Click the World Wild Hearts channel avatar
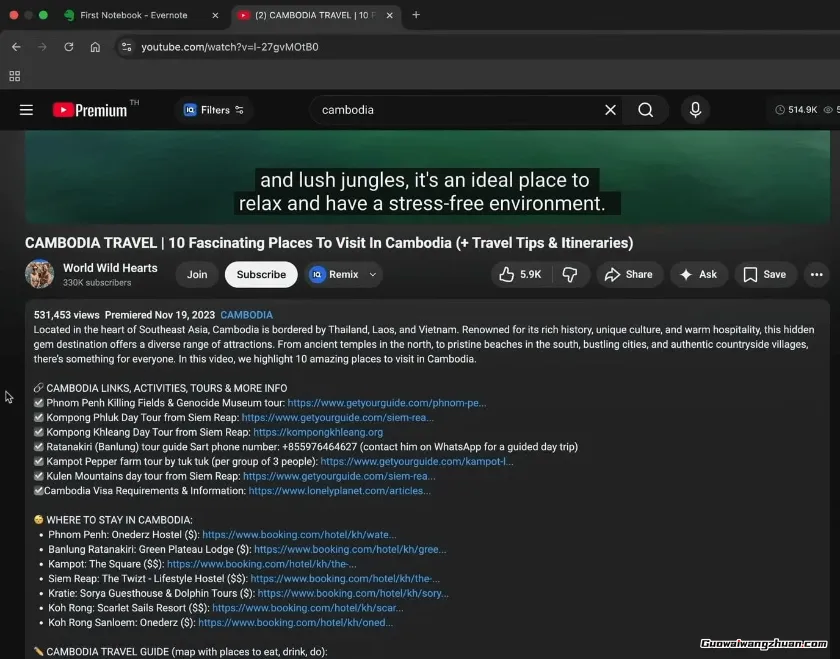Image resolution: width=840 pixels, height=659 pixels. [x=40, y=274]
